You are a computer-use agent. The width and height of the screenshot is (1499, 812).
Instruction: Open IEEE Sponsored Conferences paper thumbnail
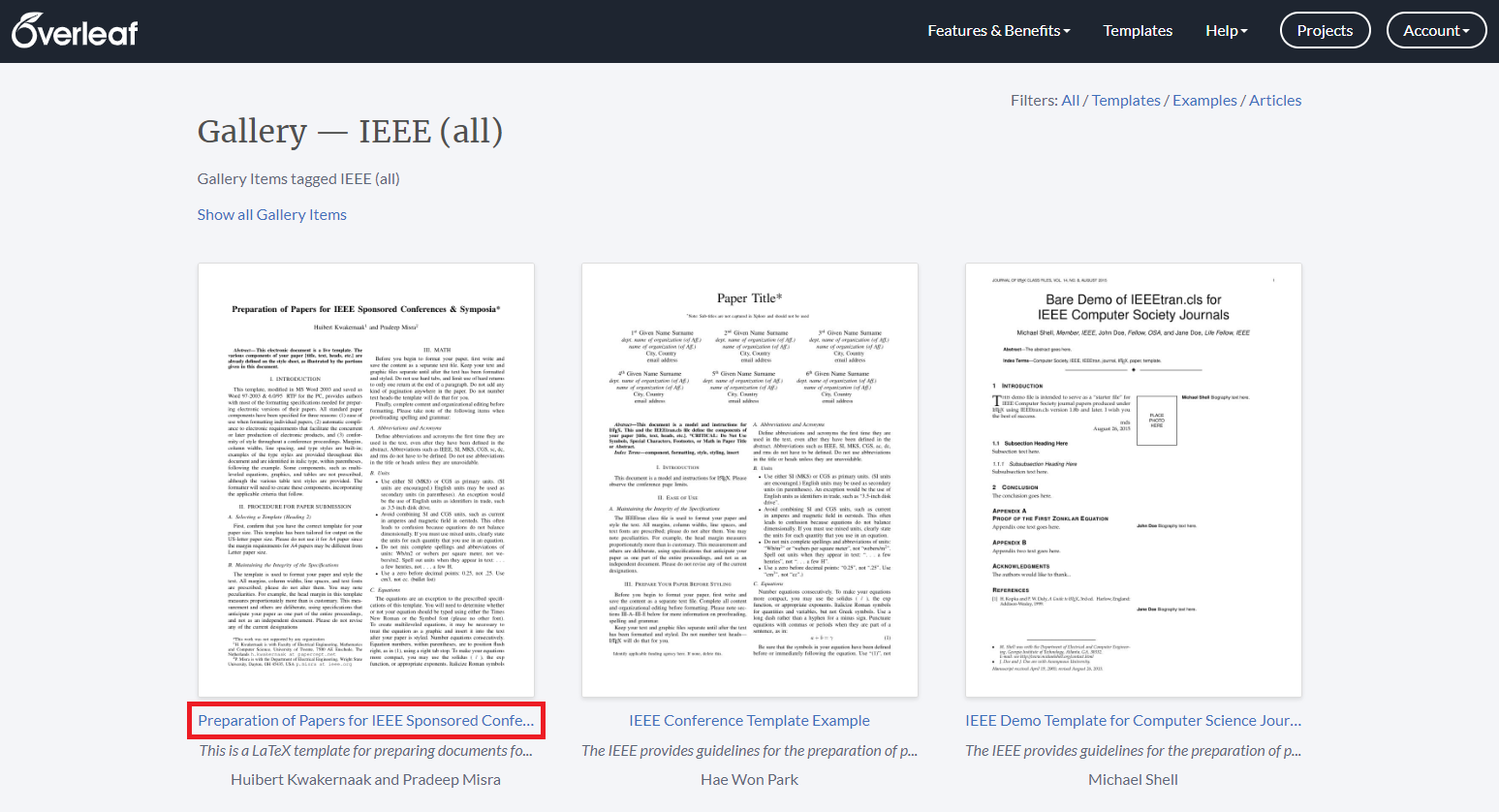(x=366, y=481)
